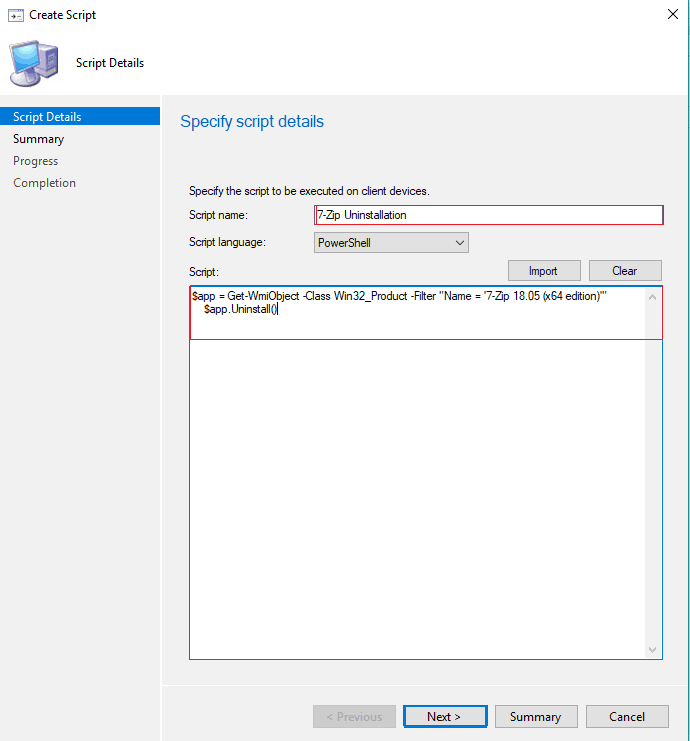690x741 pixels.
Task: Click into the Script name text field
Action: (488, 215)
